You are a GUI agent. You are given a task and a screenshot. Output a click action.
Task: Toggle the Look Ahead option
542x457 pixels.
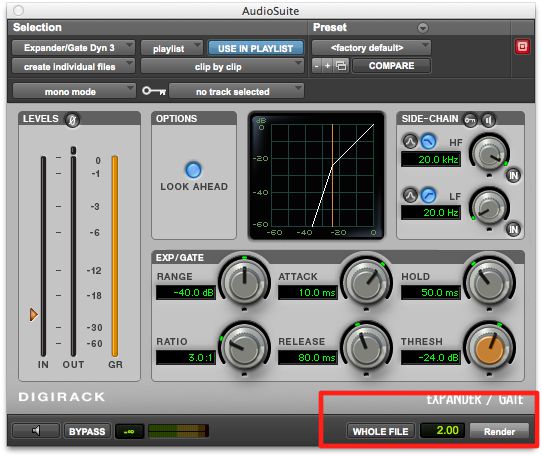193,170
